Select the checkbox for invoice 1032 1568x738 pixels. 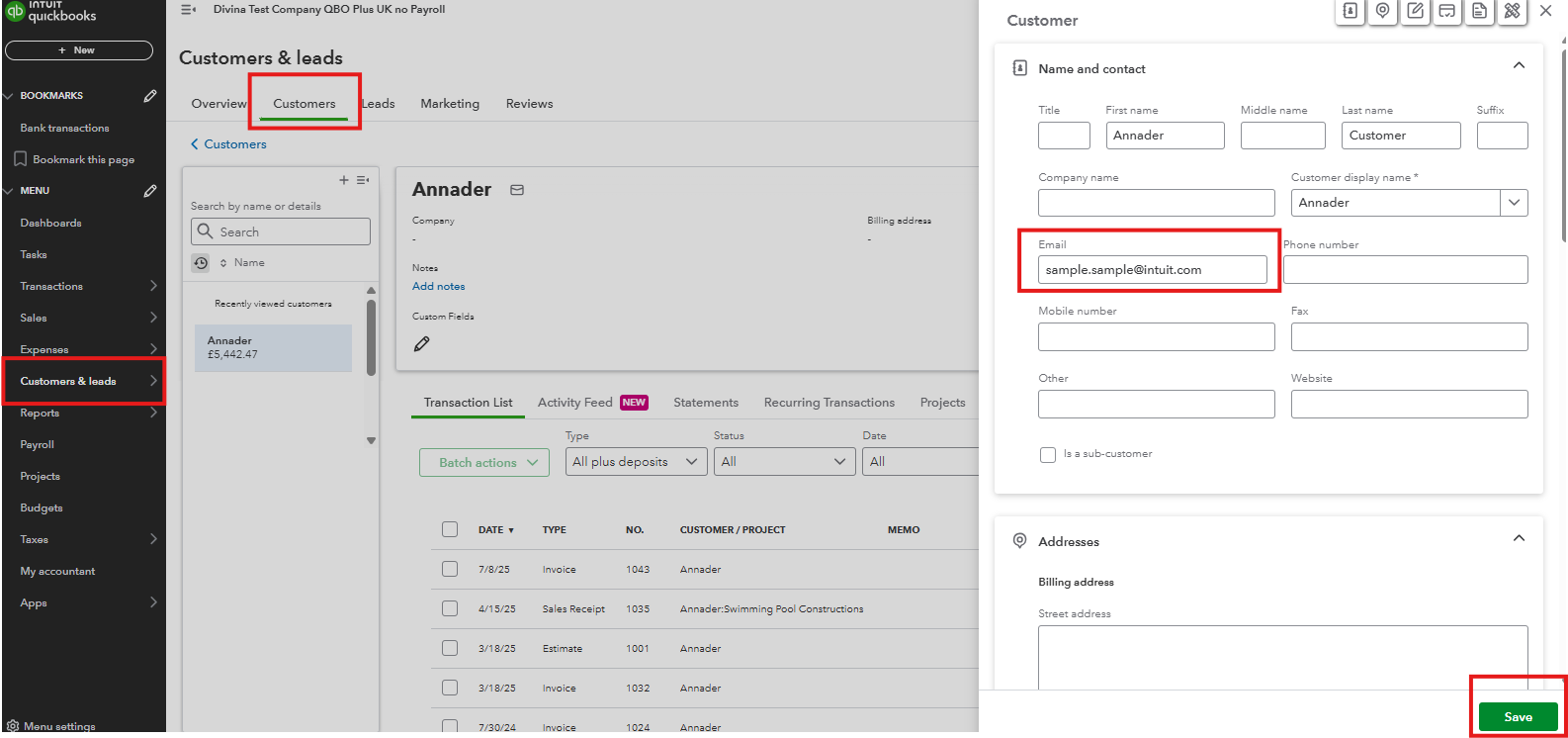(450, 688)
